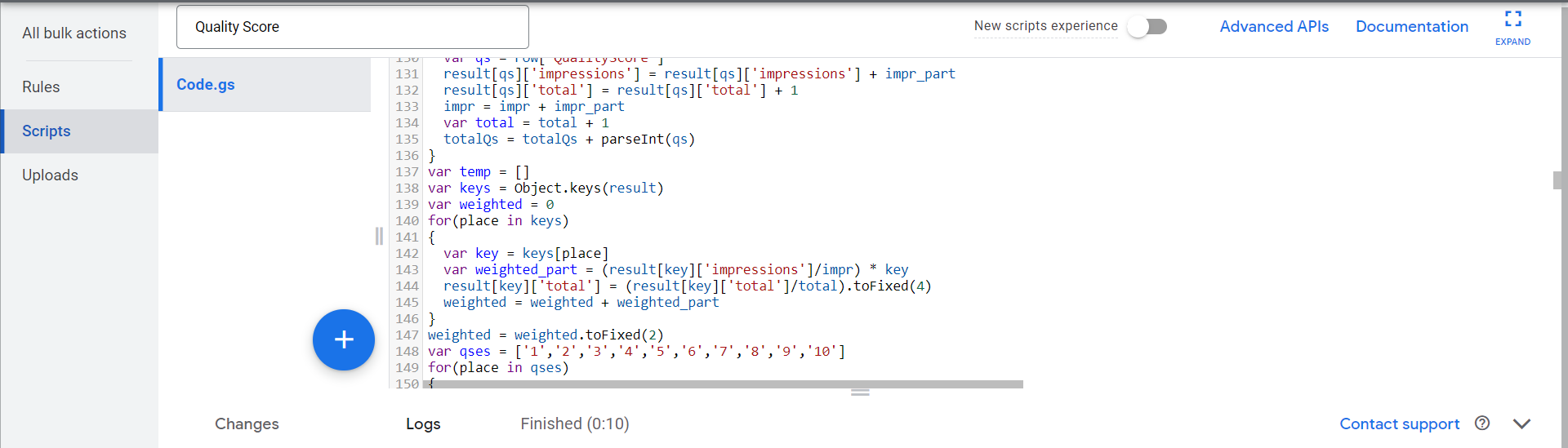Click the code line 'var temp = []'
Screen dimensions: 1568x448
click(479, 171)
